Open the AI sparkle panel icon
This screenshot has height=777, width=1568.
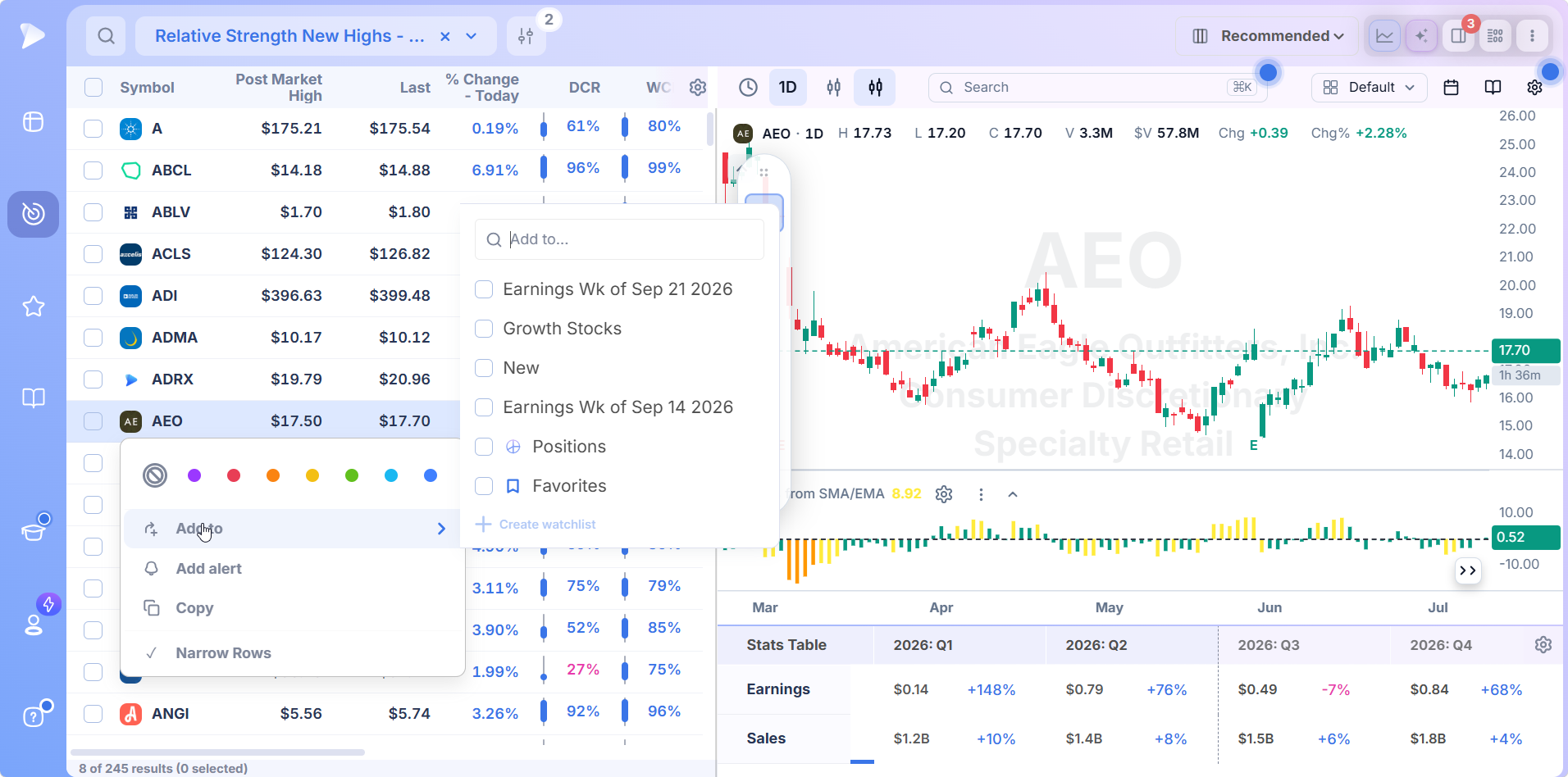pos(1421,36)
